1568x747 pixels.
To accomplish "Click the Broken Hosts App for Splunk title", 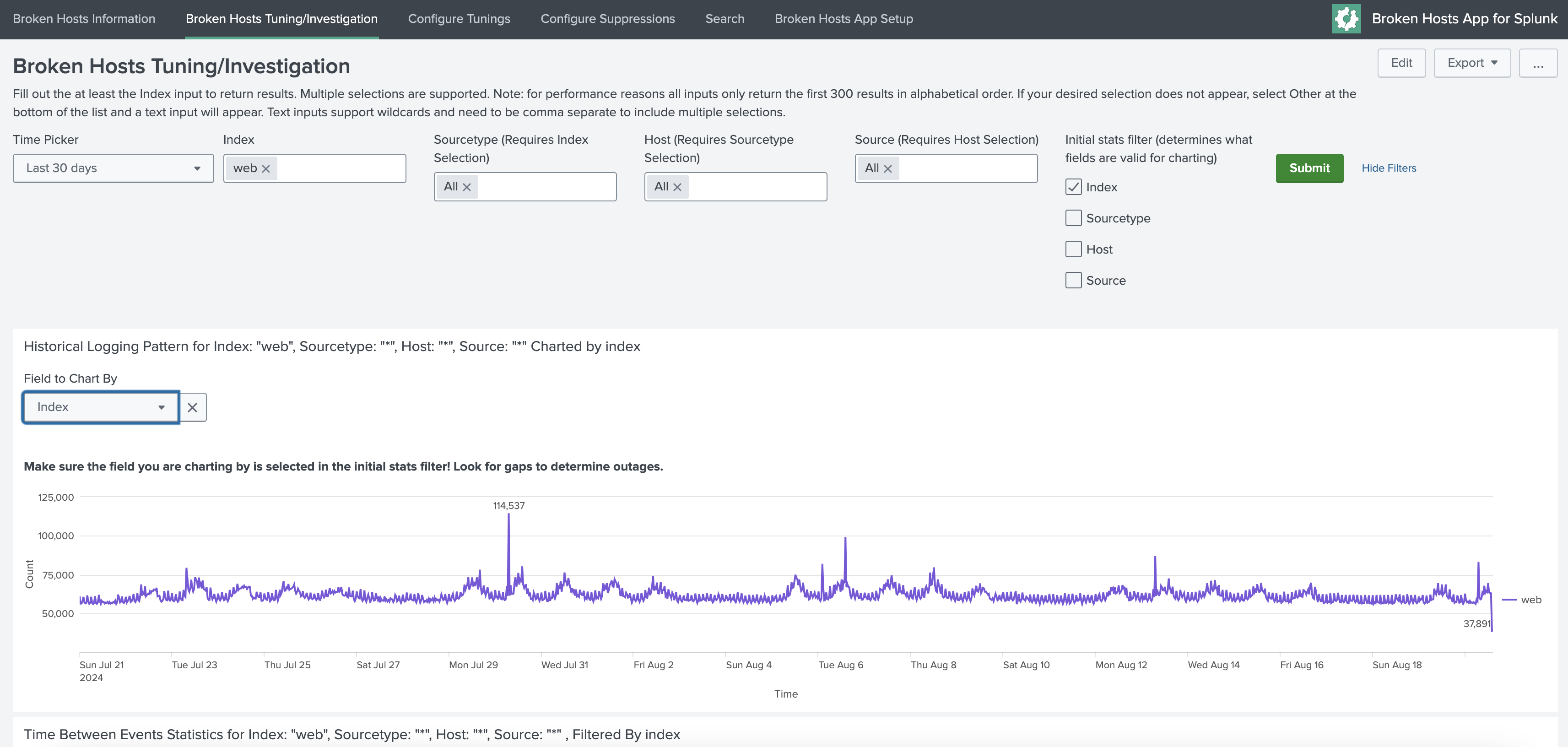I will pos(1465,19).
